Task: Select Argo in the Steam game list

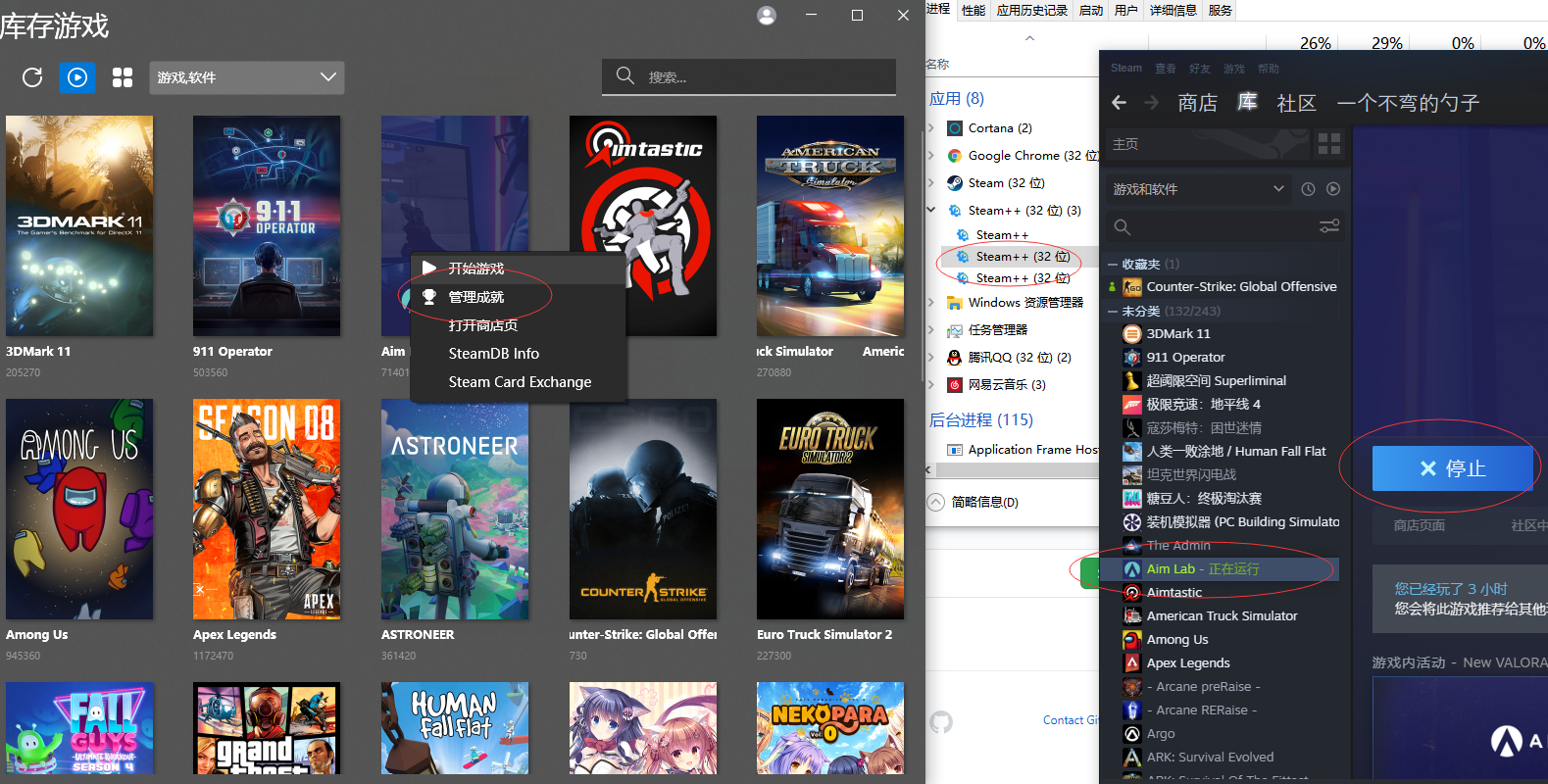Action: [1148, 734]
